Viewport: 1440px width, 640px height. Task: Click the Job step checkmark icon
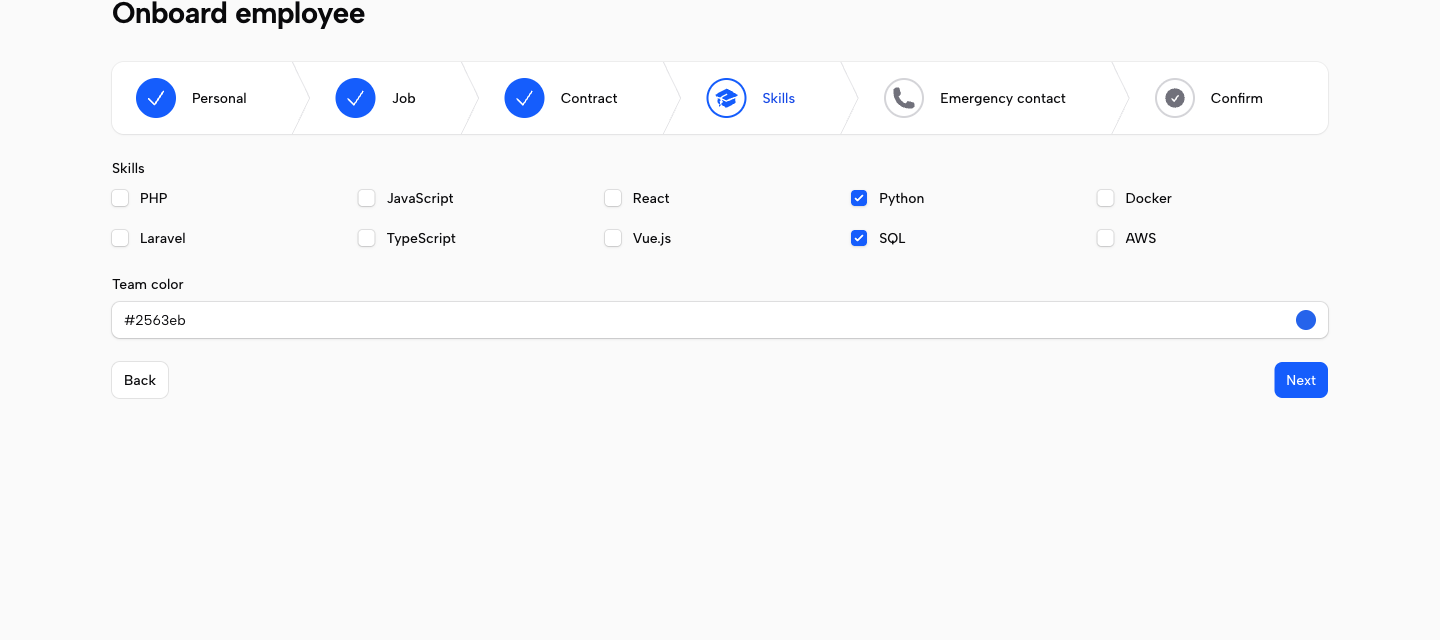point(355,98)
